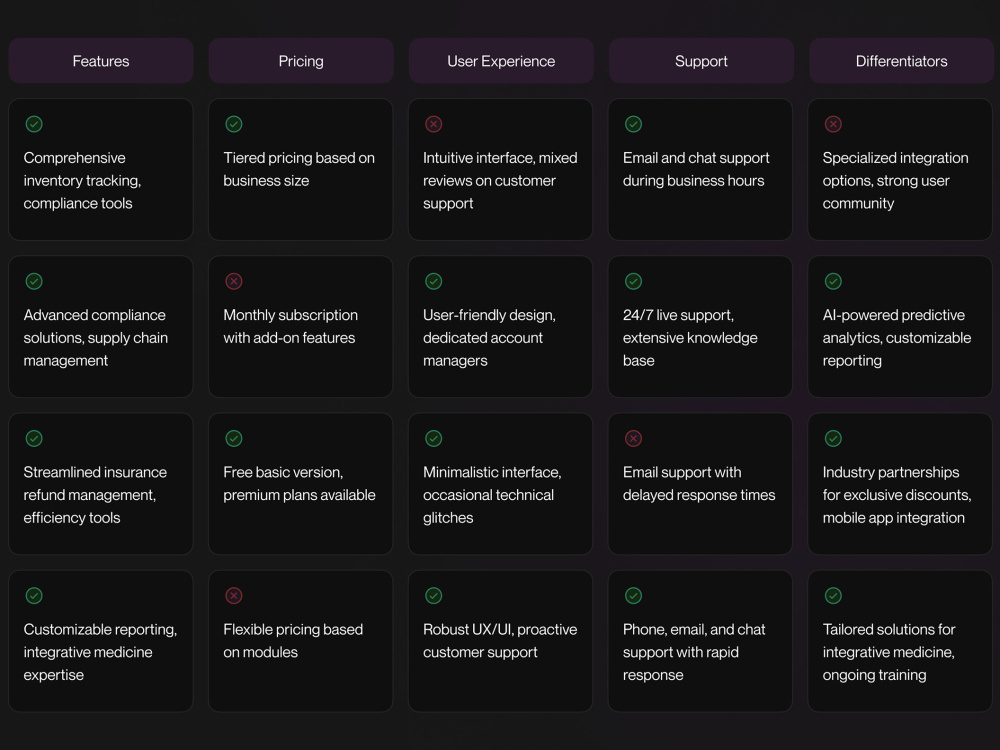Click the green check above AI-powered predictive analytics

pyautogui.click(x=833, y=281)
